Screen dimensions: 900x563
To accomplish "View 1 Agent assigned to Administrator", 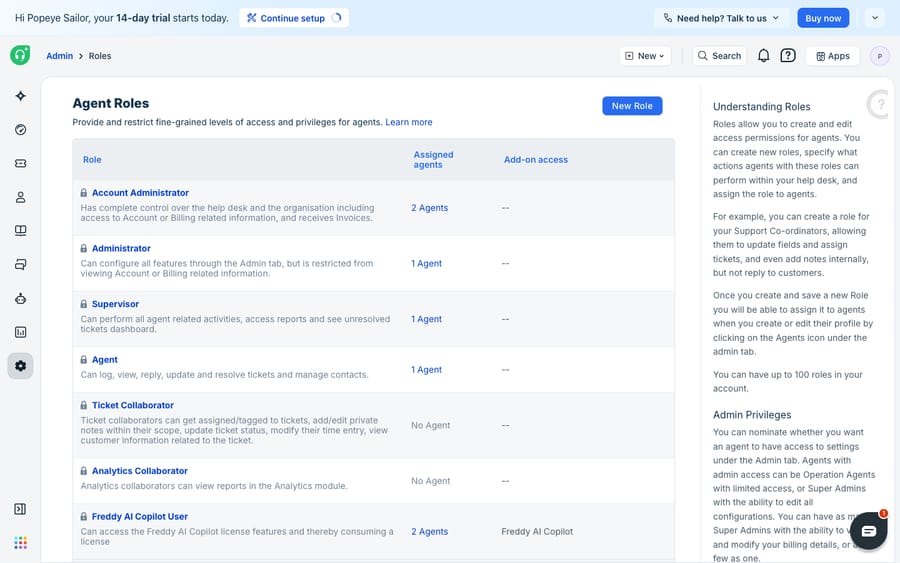I will [x=426, y=263].
